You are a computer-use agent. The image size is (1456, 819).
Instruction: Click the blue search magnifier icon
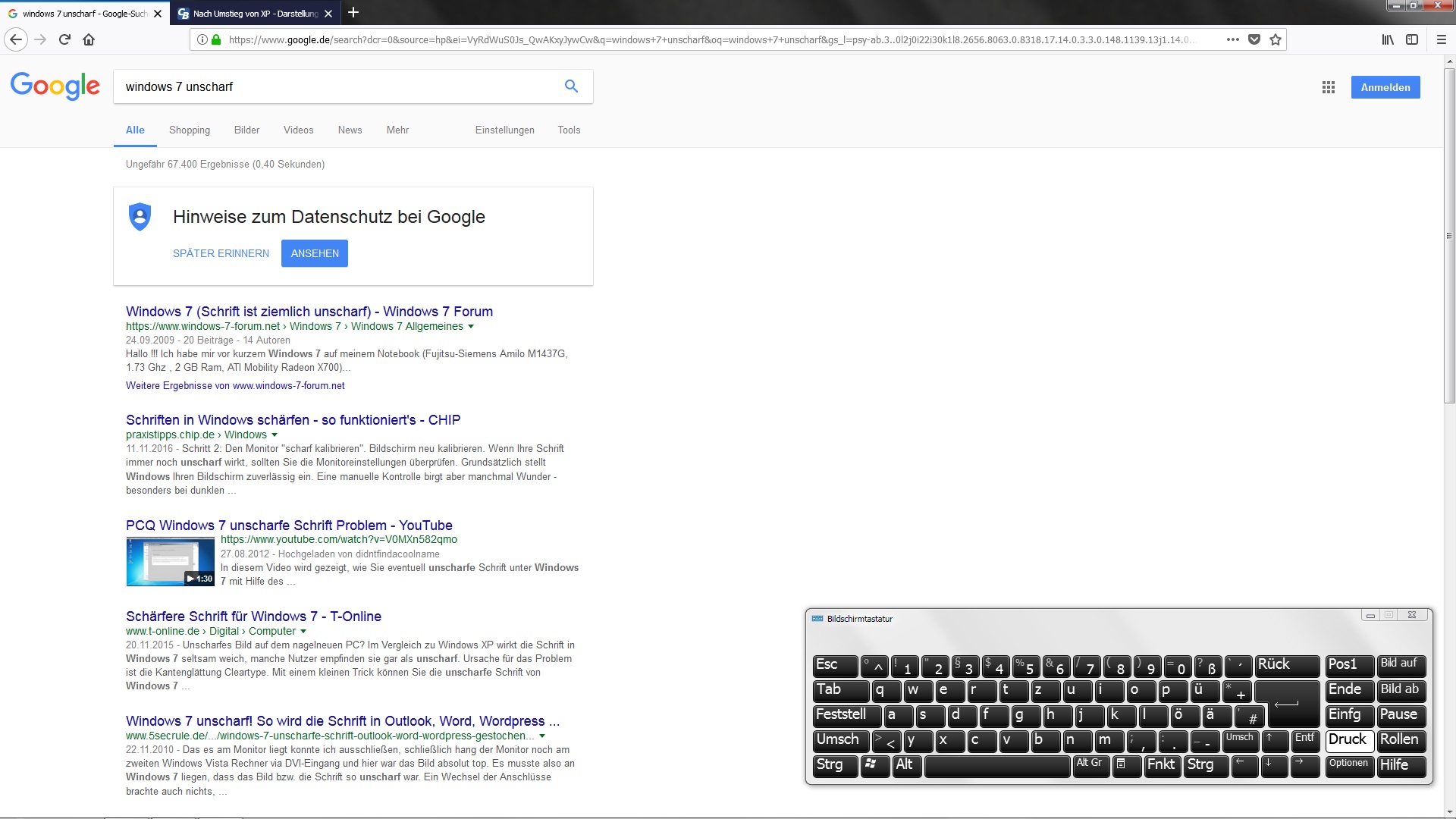pyautogui.click(x=571, y=86)
